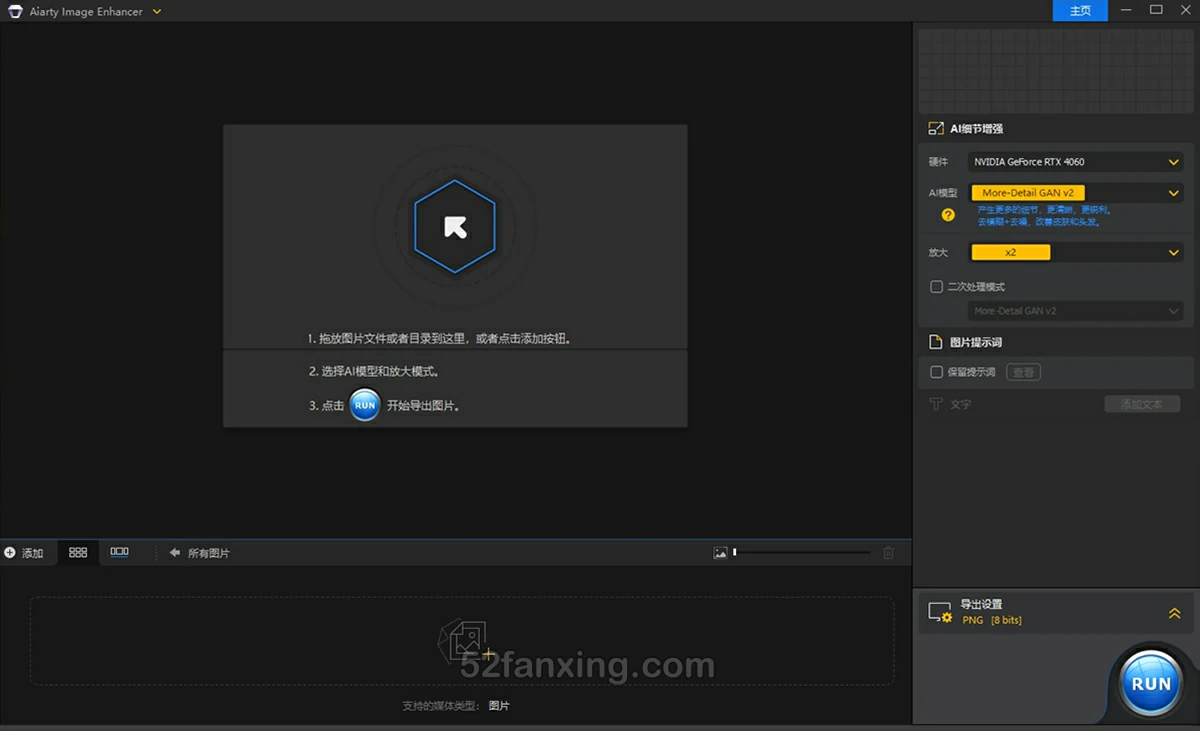Open the AI模型 More-Detail GAN v2 dropdown
Viewport: 1200px width, 731px height.
tap(1075, 193)
